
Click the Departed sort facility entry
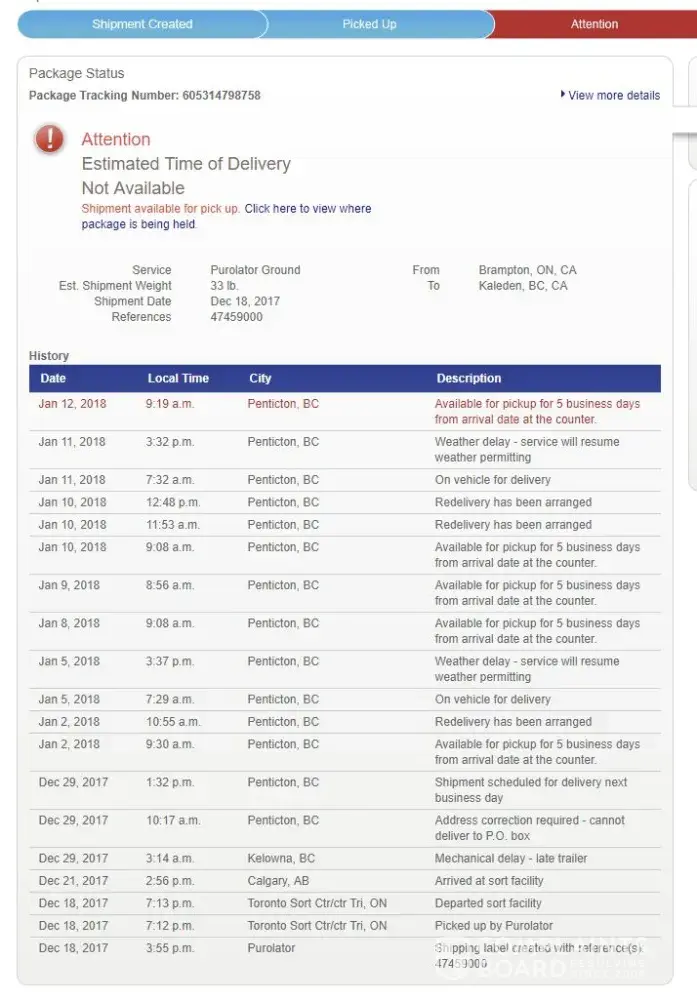click(488, 904)
